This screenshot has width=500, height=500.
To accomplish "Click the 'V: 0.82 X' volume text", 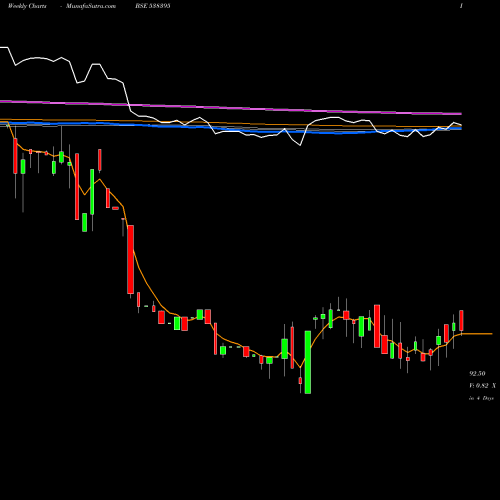I will coord(482,386).
